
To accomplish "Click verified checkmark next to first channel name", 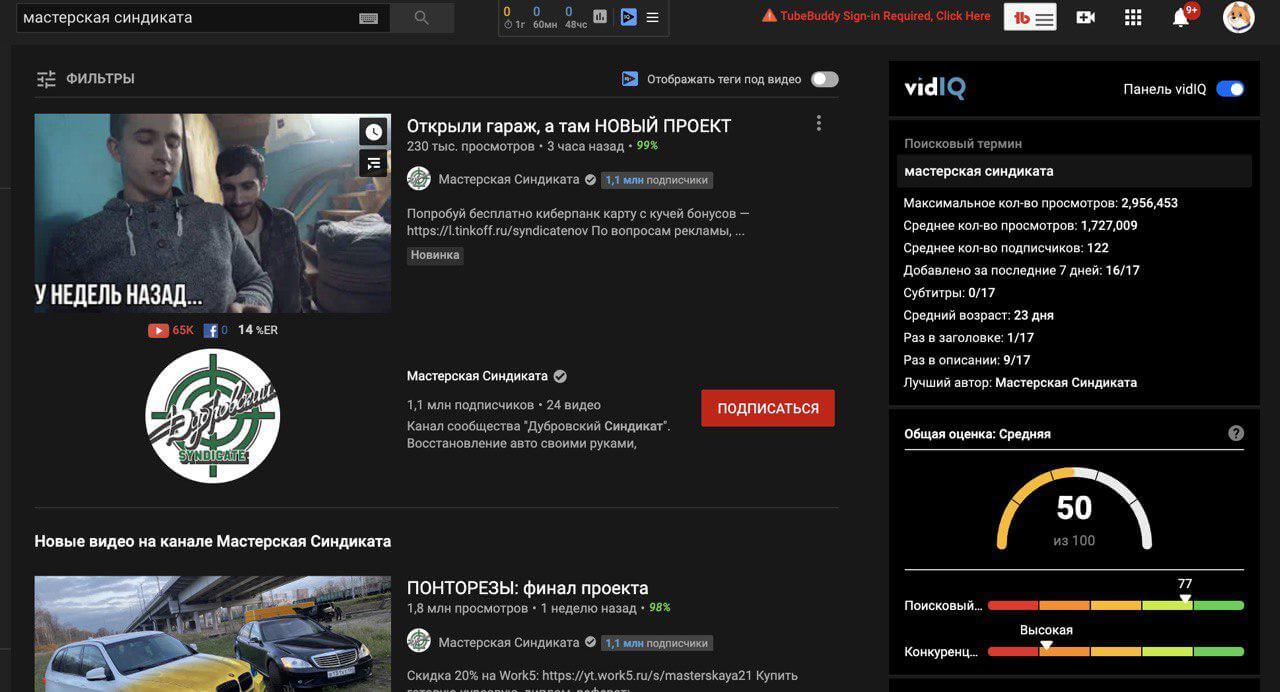I will point(590,180).
